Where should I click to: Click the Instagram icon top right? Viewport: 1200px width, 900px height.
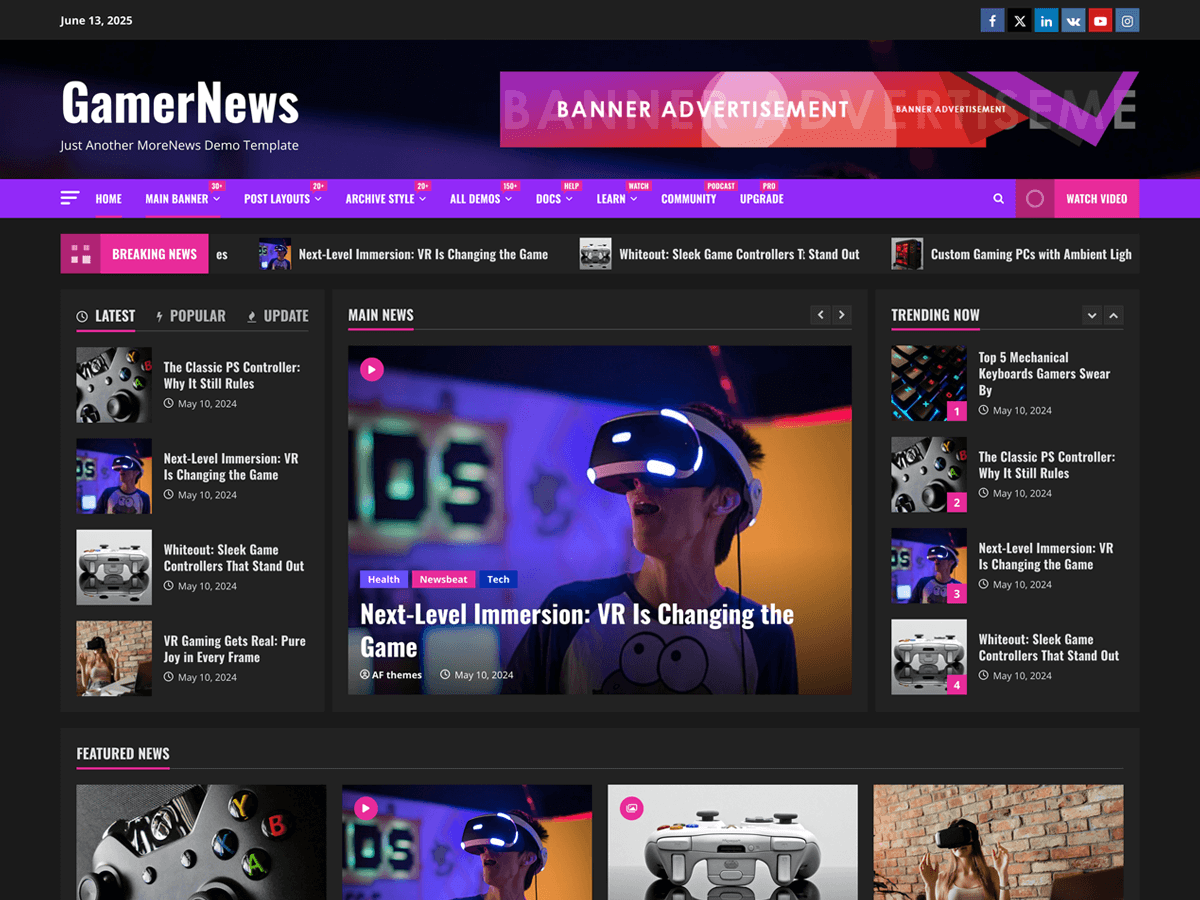(x=1127, y=20)
